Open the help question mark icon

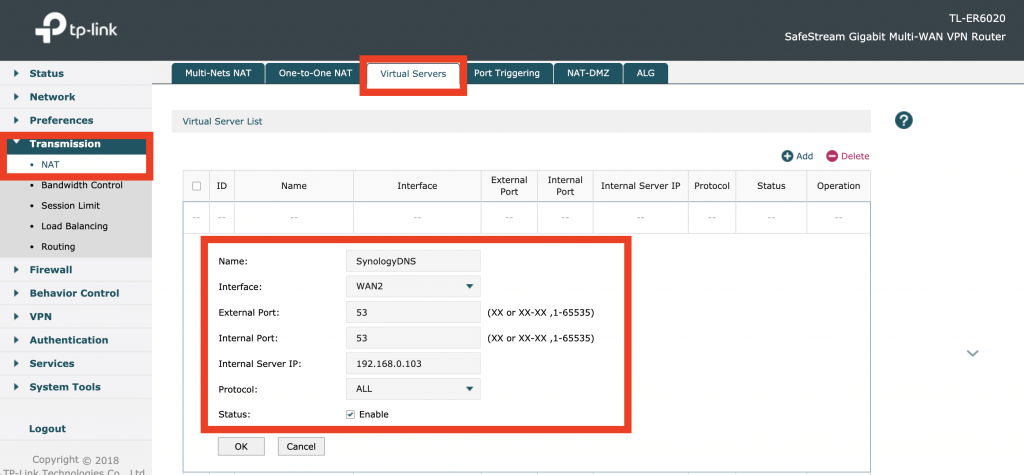point(903,120)
